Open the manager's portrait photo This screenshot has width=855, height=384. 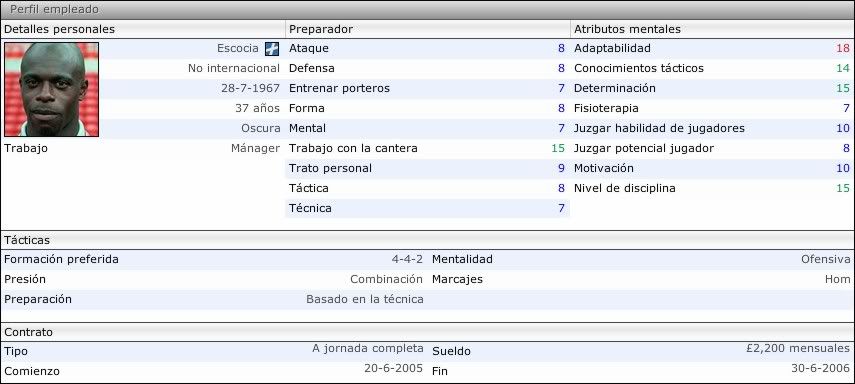[x=51, y=89]
